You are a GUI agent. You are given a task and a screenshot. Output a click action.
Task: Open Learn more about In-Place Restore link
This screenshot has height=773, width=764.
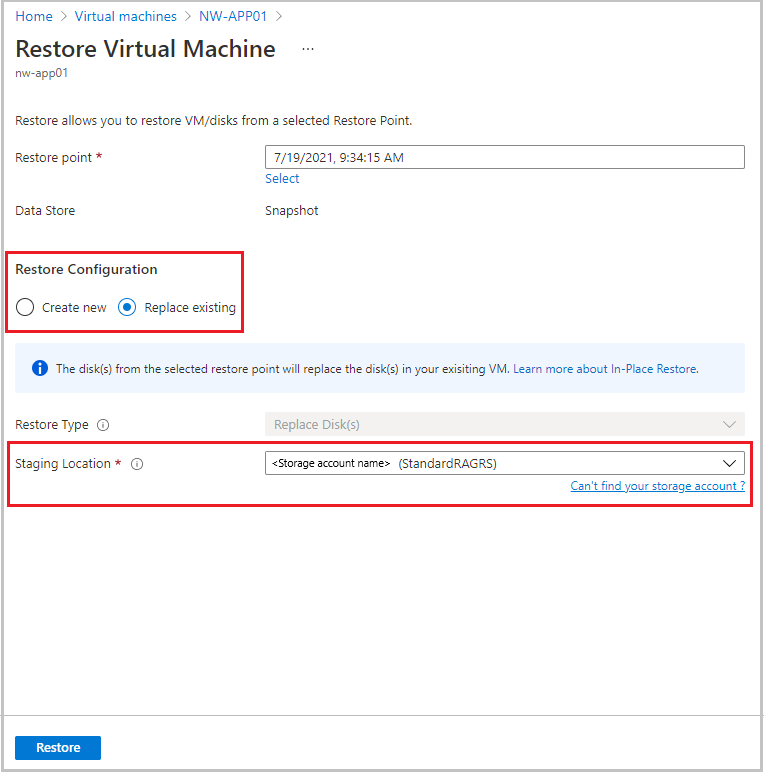coord(606,369)
